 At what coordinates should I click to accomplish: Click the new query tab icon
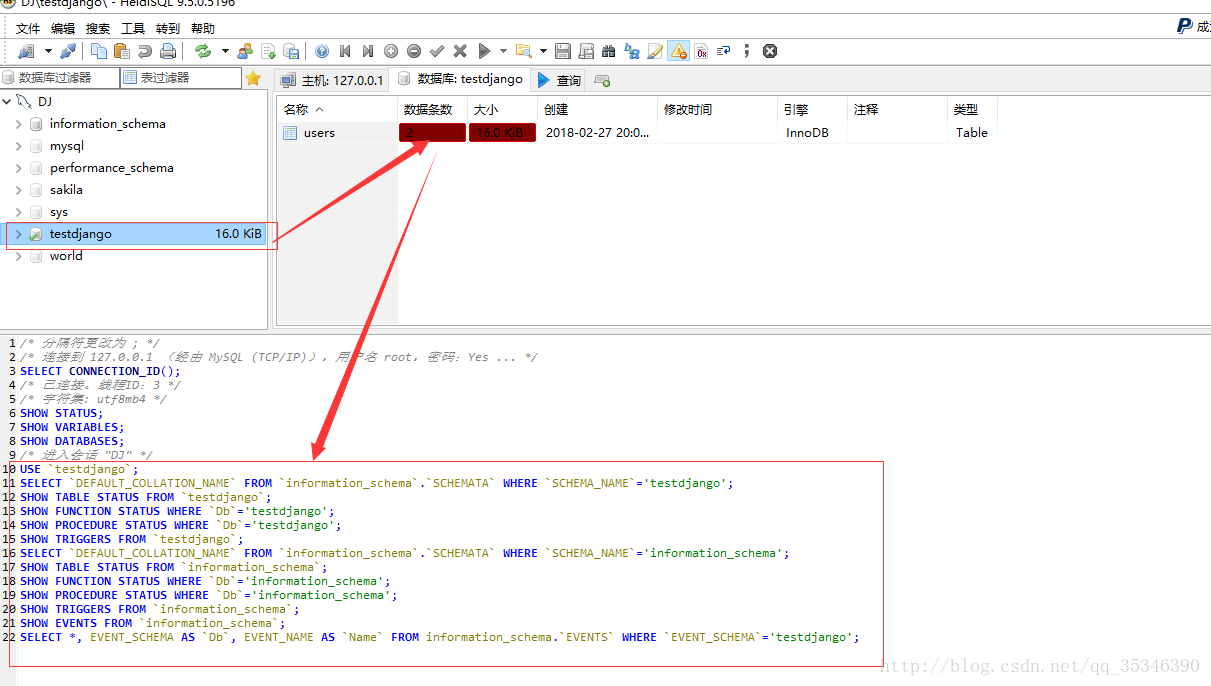(x=602, y=80)
